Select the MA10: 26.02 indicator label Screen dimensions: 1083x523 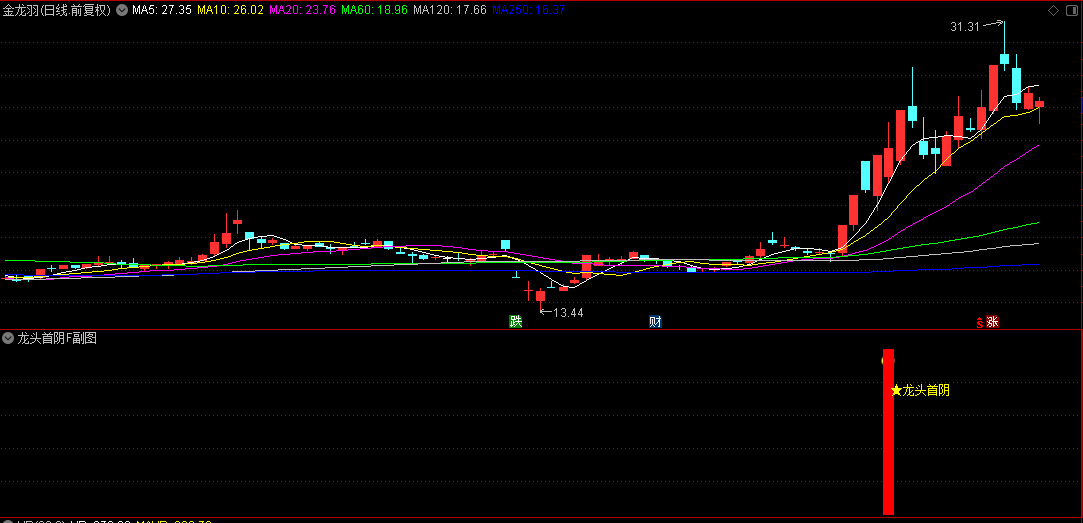tap(231, 10)
